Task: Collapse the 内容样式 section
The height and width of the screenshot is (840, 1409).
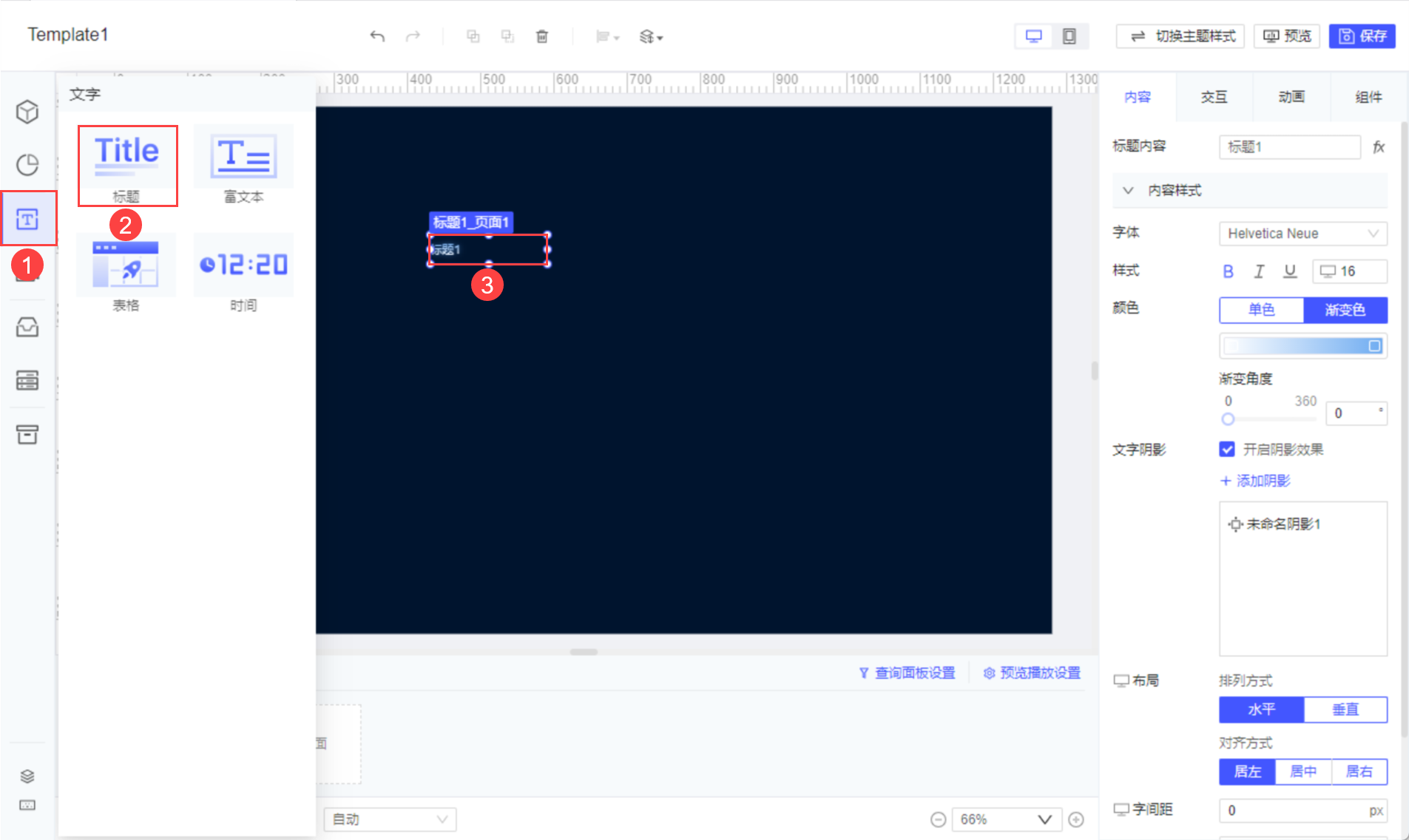Action: [x=1128, y=190]
